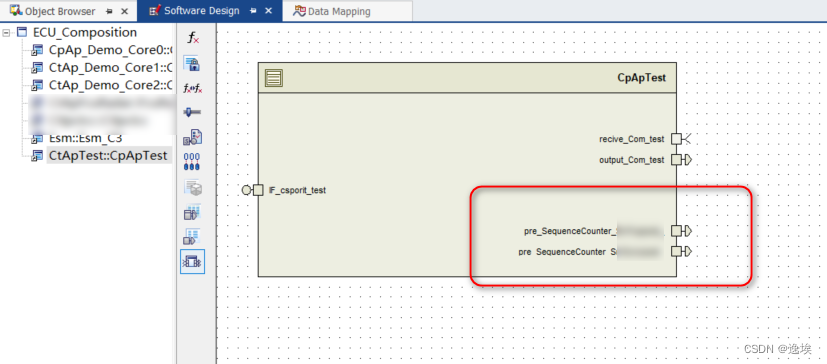Click the grayed-out 3D box toolbar icon
The image size is (827, 364).
193,187
